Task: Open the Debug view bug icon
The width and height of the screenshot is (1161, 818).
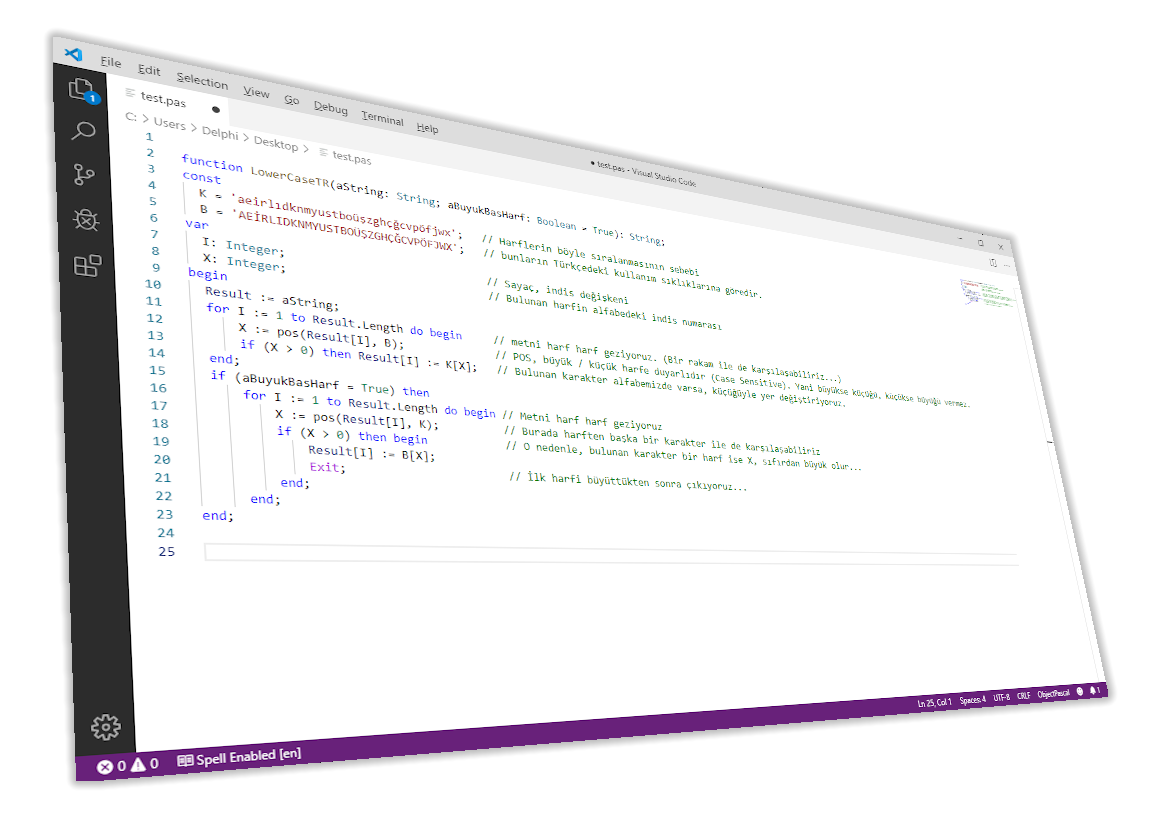Action: (x=86, y=219)
